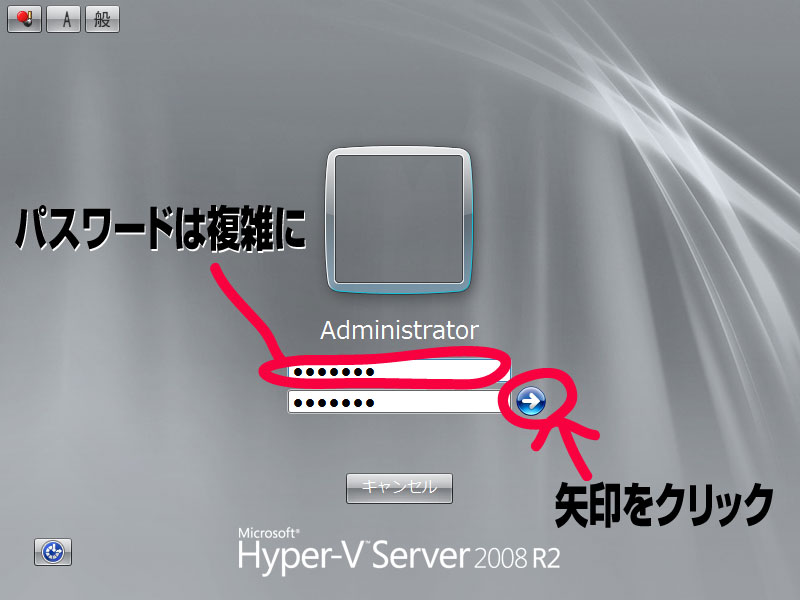
Task: Click the Hyper-V Server logo text
Action: (x=353, y=557)
